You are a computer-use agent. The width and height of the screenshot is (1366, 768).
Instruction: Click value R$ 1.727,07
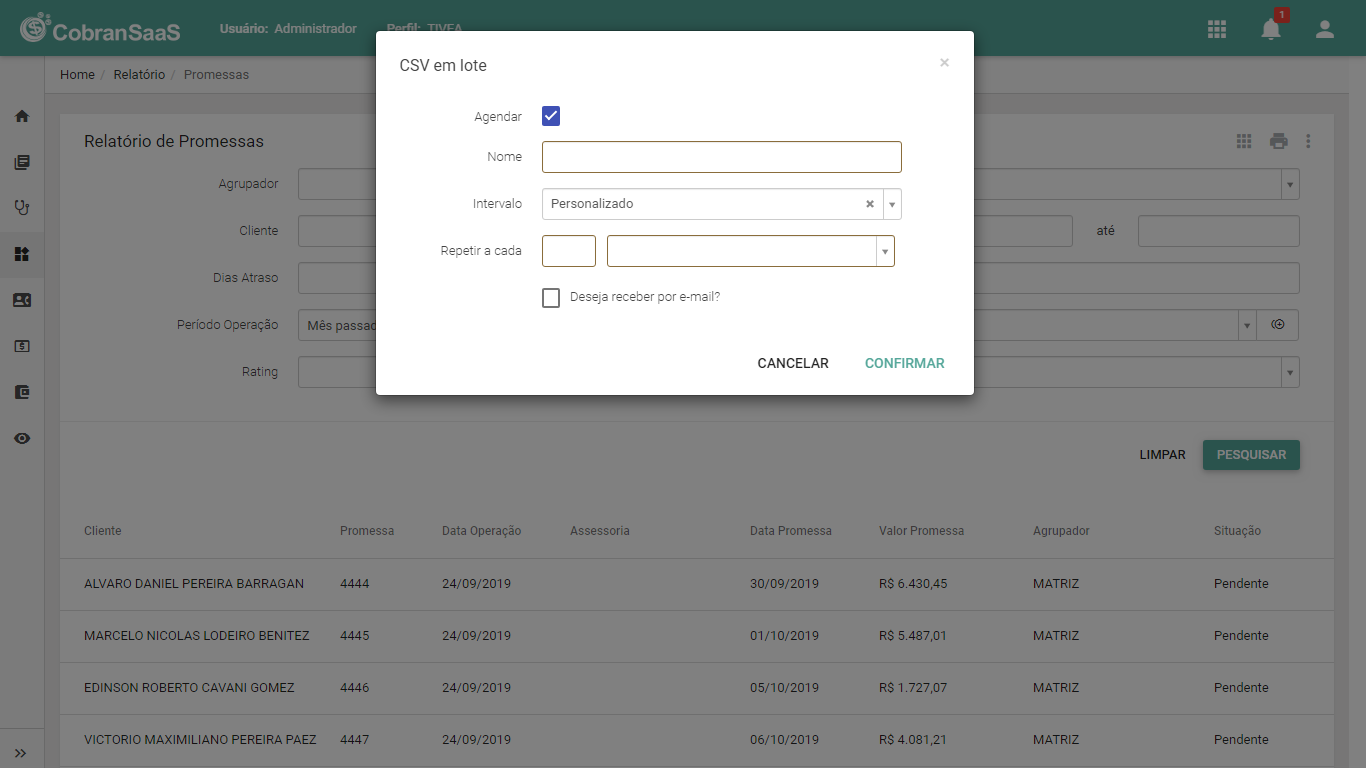coord(913,688)
